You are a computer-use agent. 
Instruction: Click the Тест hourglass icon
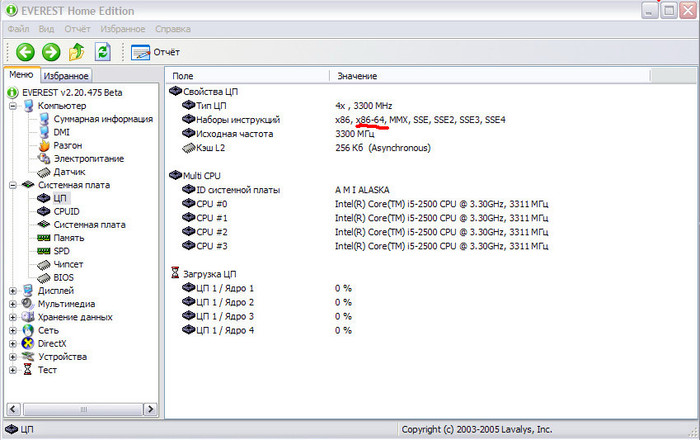[28, 369]
